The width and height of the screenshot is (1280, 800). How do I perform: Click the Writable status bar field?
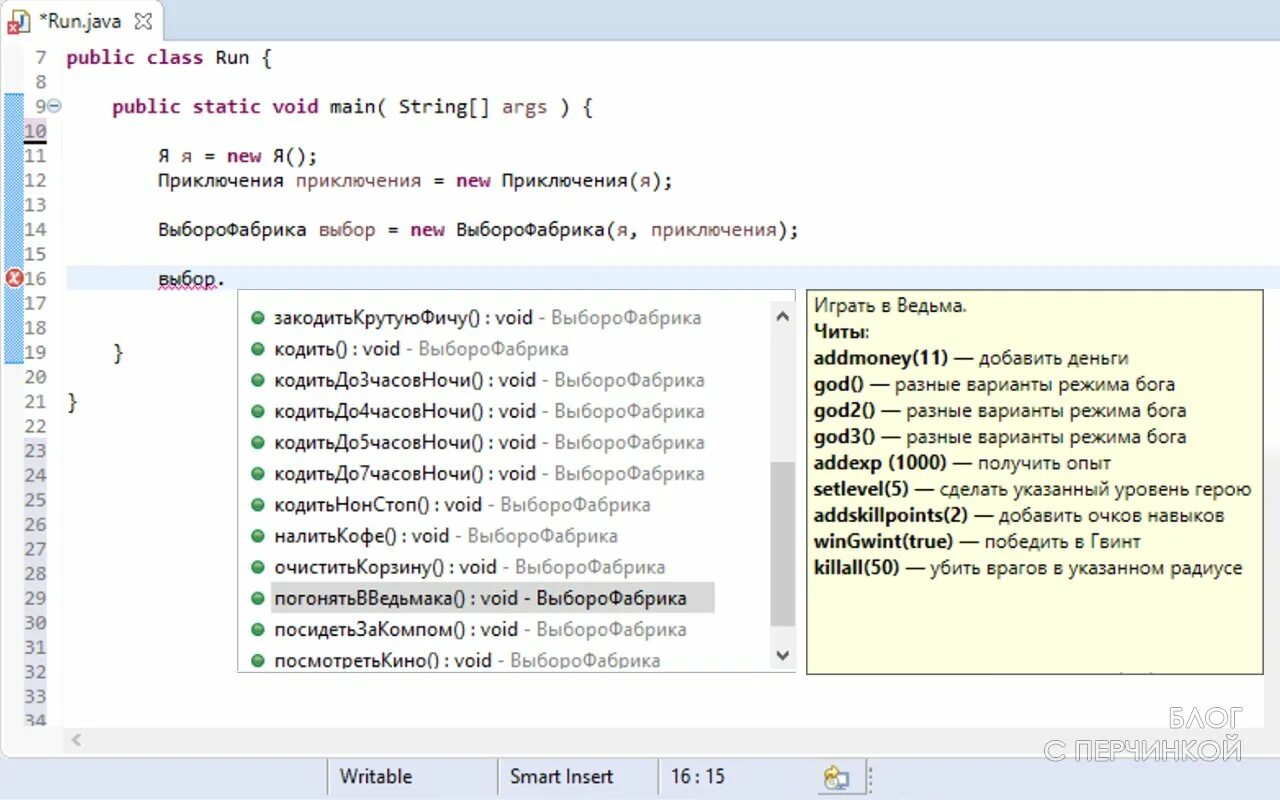pyautogui.click(x=376, y=777)
